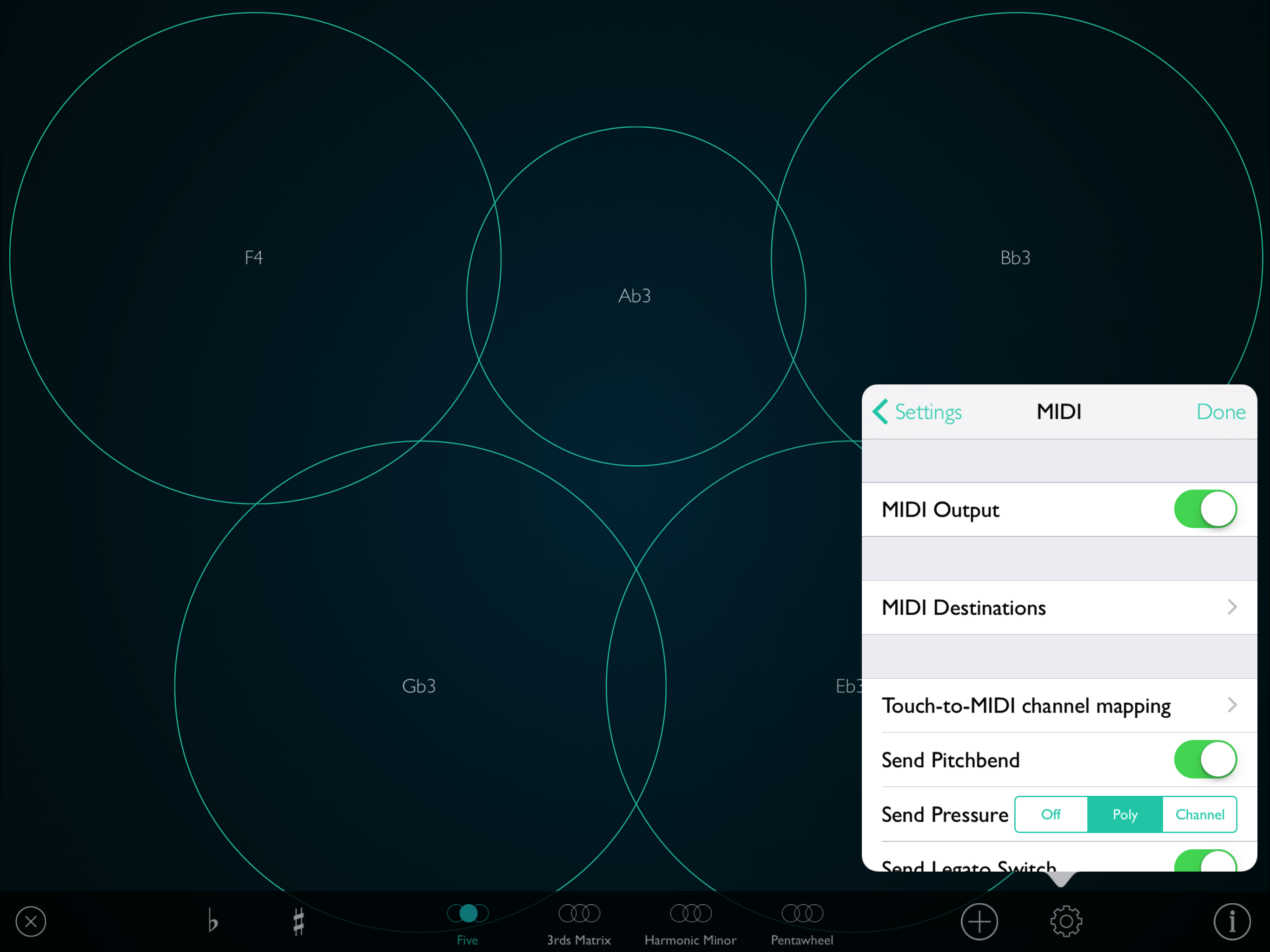The width and height of the screenshot is (1270, 952).
Task: Select the Five layout preset
Action: click(x=467, y=925)
